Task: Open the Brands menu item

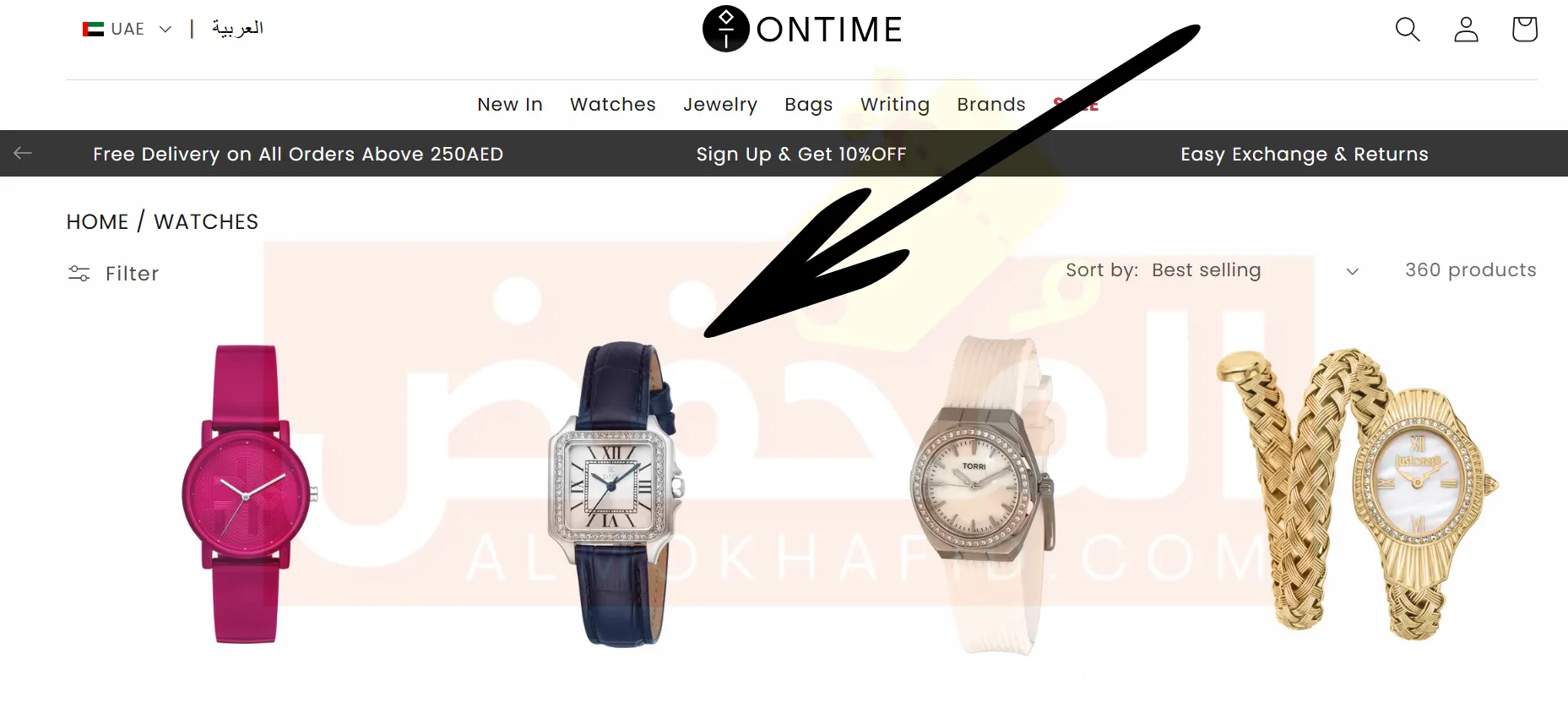Action: pos(990,105)
